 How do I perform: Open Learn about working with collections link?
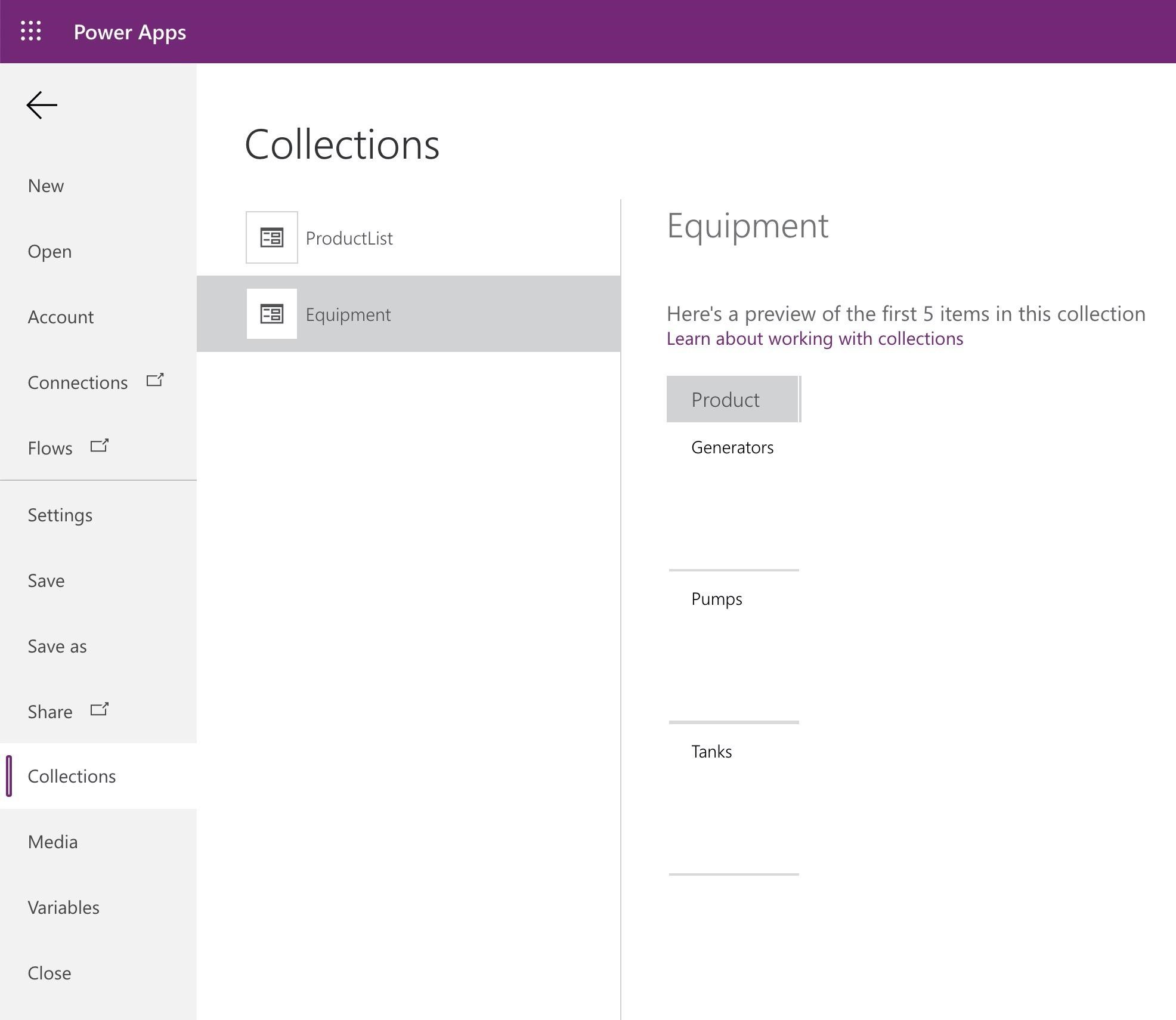click(814, 339)
